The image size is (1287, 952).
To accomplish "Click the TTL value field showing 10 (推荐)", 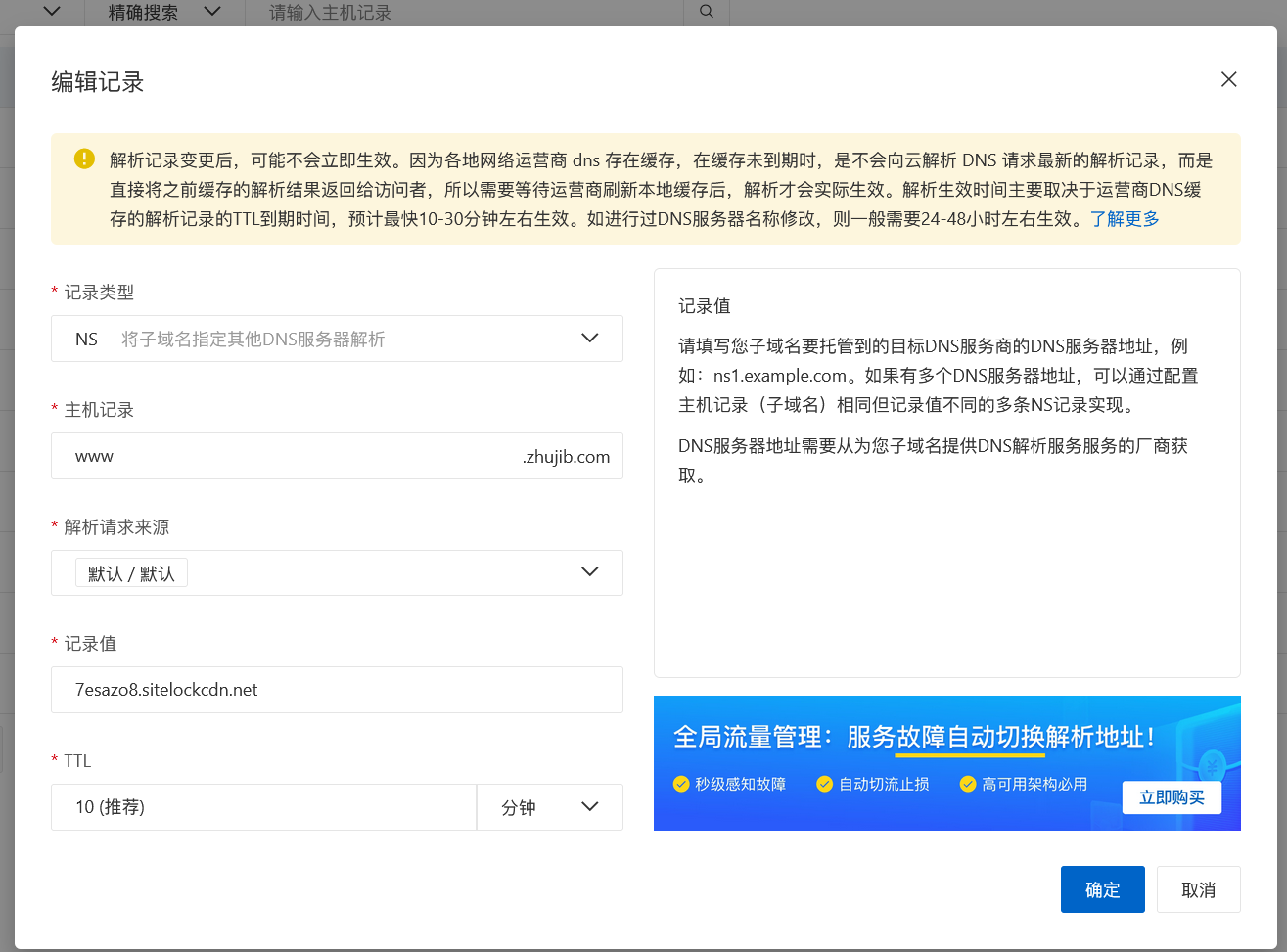I will click(263, 807).
